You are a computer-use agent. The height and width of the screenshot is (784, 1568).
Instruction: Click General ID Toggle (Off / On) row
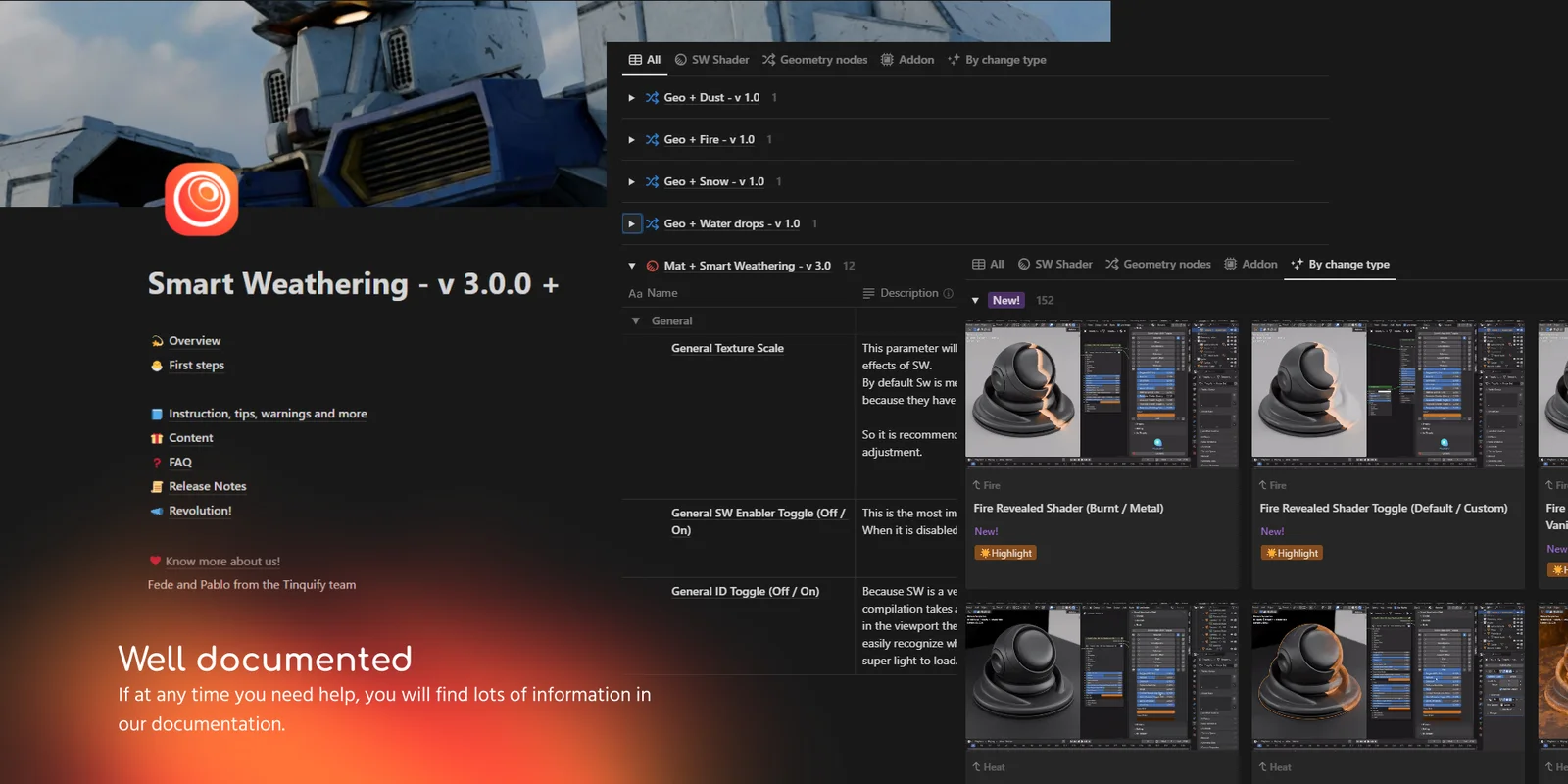[745, 591]
